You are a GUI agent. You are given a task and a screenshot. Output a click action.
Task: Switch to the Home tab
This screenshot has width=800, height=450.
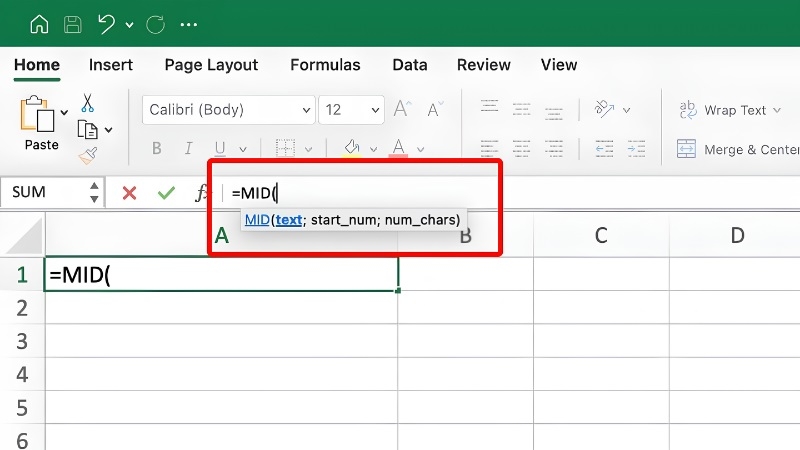click(37, 65)
